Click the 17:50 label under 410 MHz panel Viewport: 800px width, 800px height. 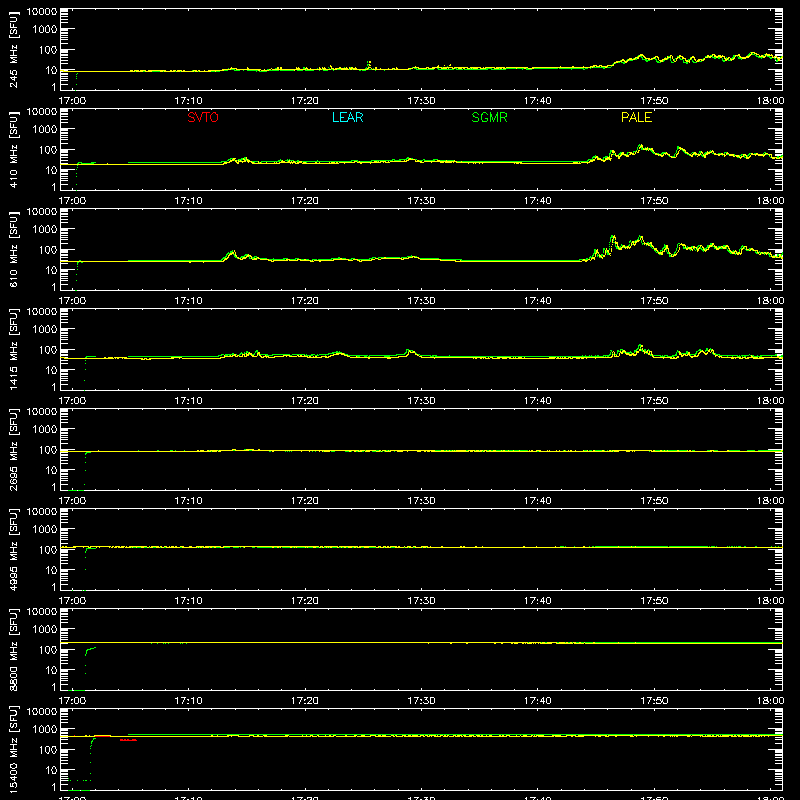654,201
